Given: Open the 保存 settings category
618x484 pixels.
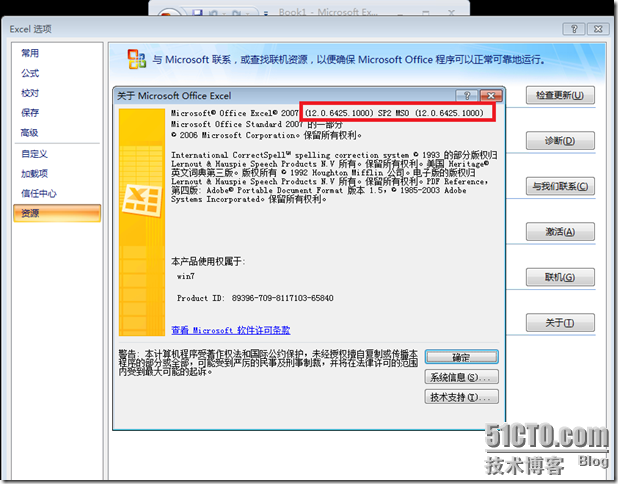Looking at the screenshot, I should coord(30,113).
